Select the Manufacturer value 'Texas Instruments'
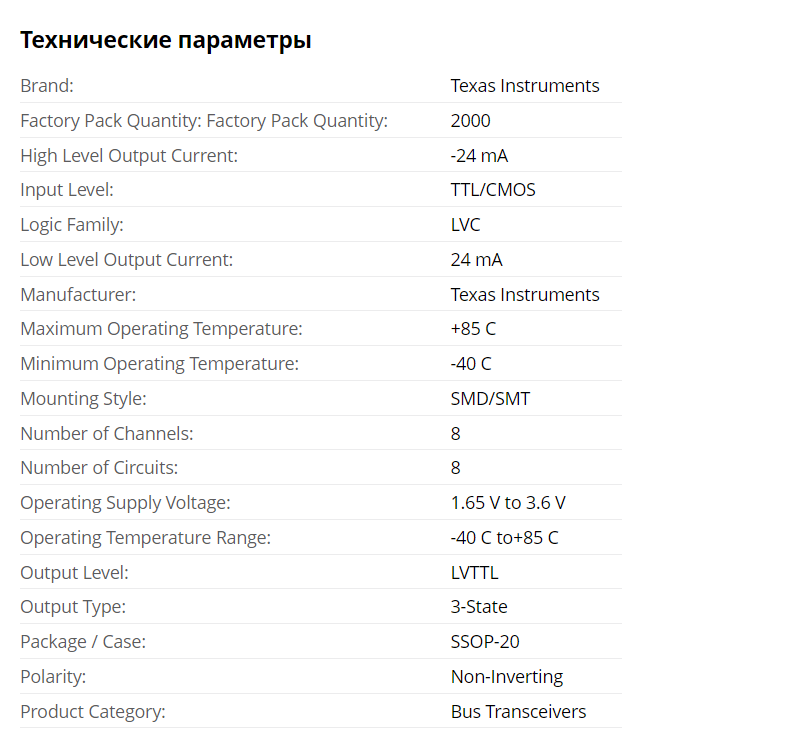Image resolution: width=785 pixels, height=735 pixels. [525, 295]
